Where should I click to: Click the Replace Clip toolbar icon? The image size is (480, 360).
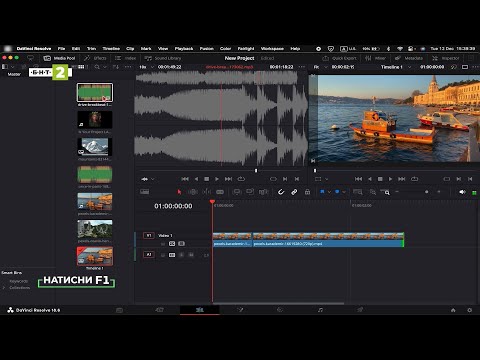tap(263, 192)
